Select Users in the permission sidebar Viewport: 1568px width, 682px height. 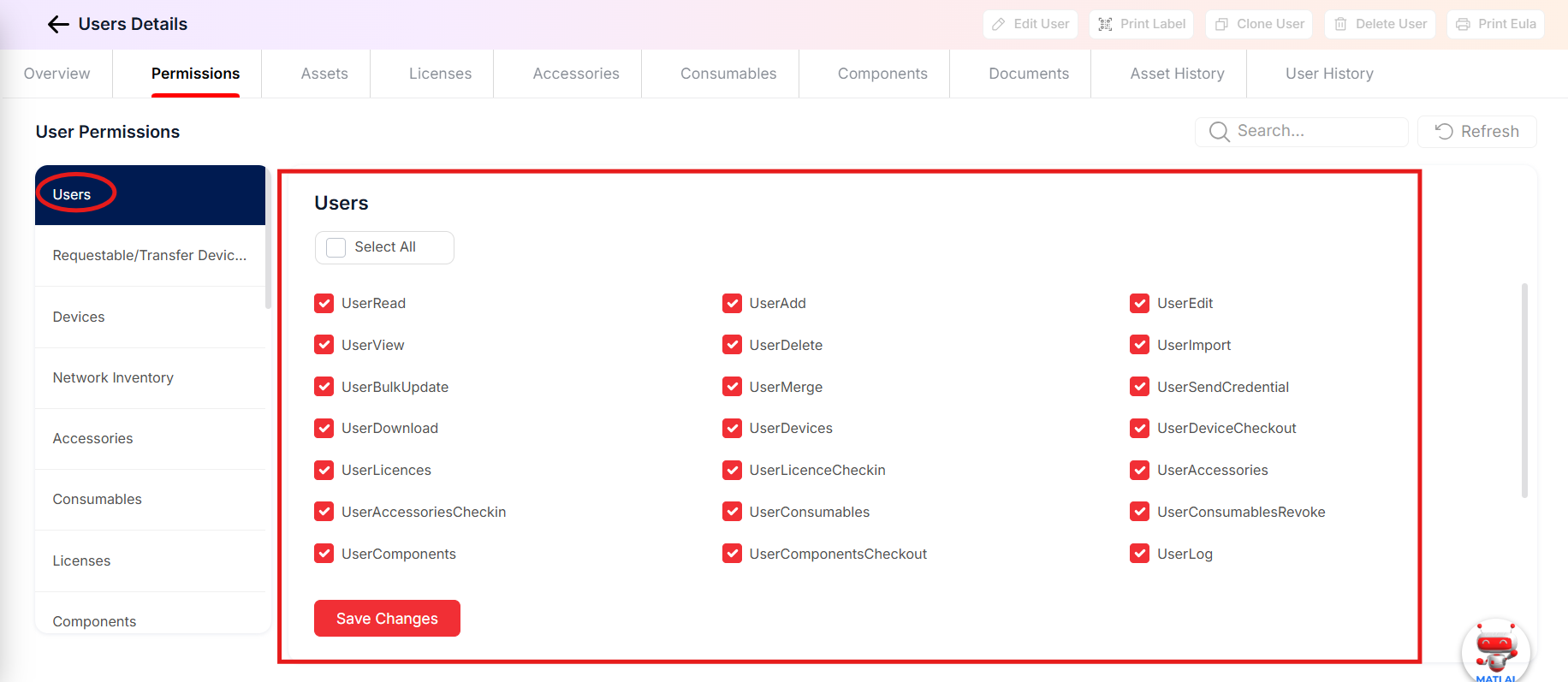(150, 195)
